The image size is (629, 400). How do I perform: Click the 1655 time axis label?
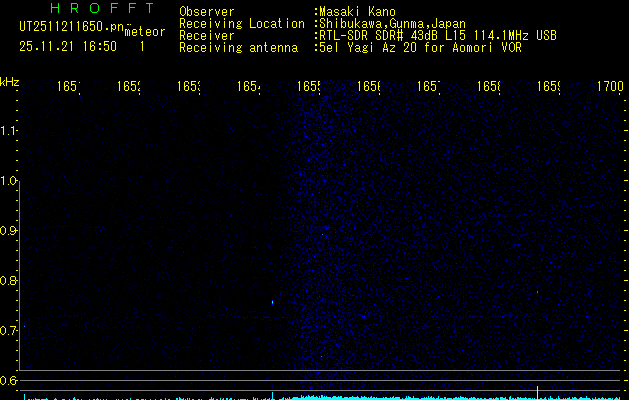point(309,86)
